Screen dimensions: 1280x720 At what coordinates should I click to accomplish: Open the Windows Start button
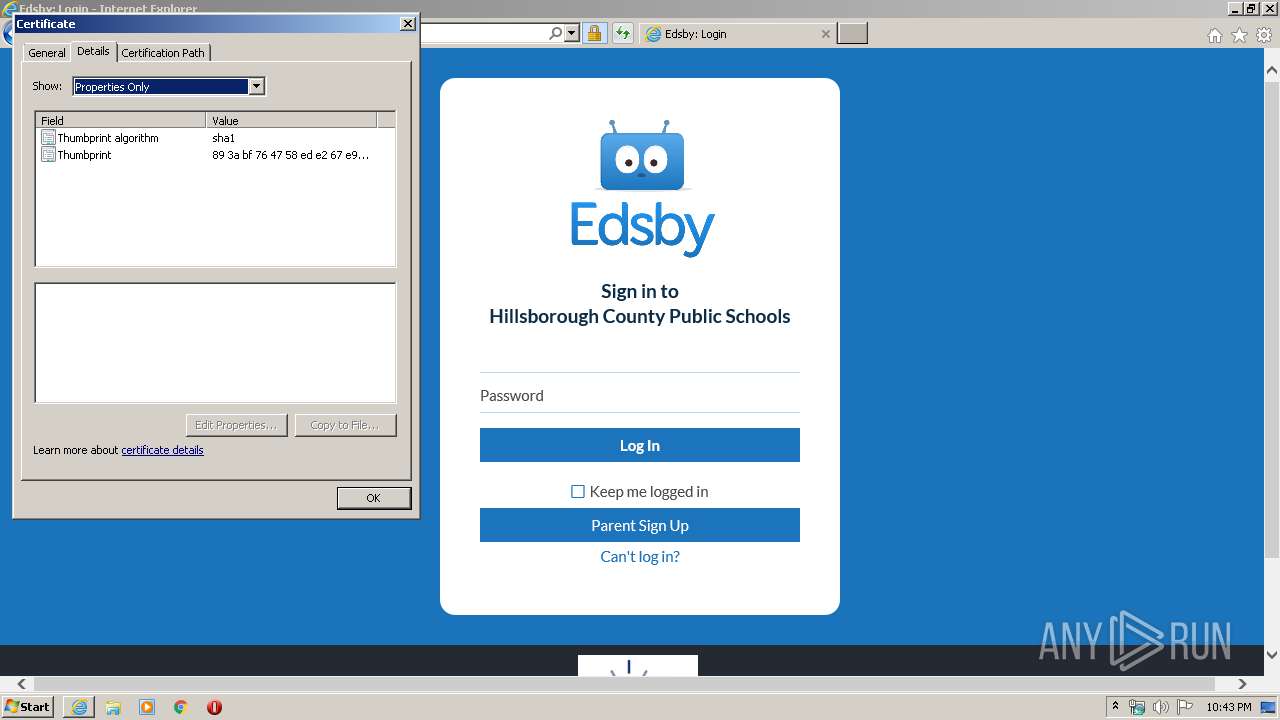coord(28,706)
